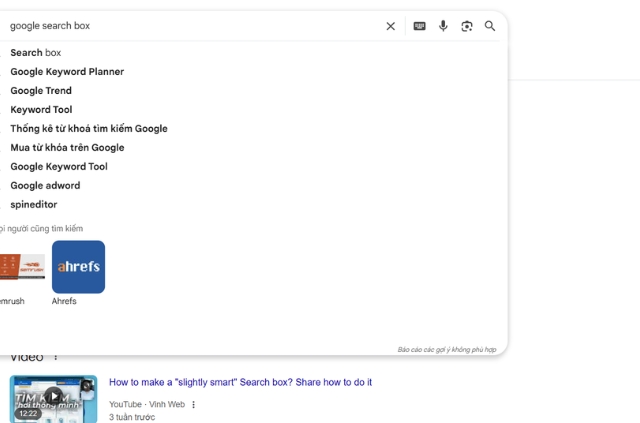This screenshot has width=640, height=423.
Task: Search by image with Google Lens
Action: pos(466,26)
